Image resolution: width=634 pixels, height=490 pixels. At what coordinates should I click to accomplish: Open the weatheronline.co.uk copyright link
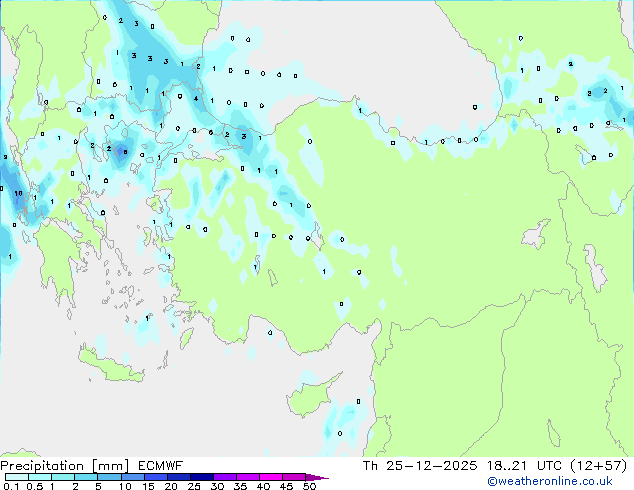550,481
